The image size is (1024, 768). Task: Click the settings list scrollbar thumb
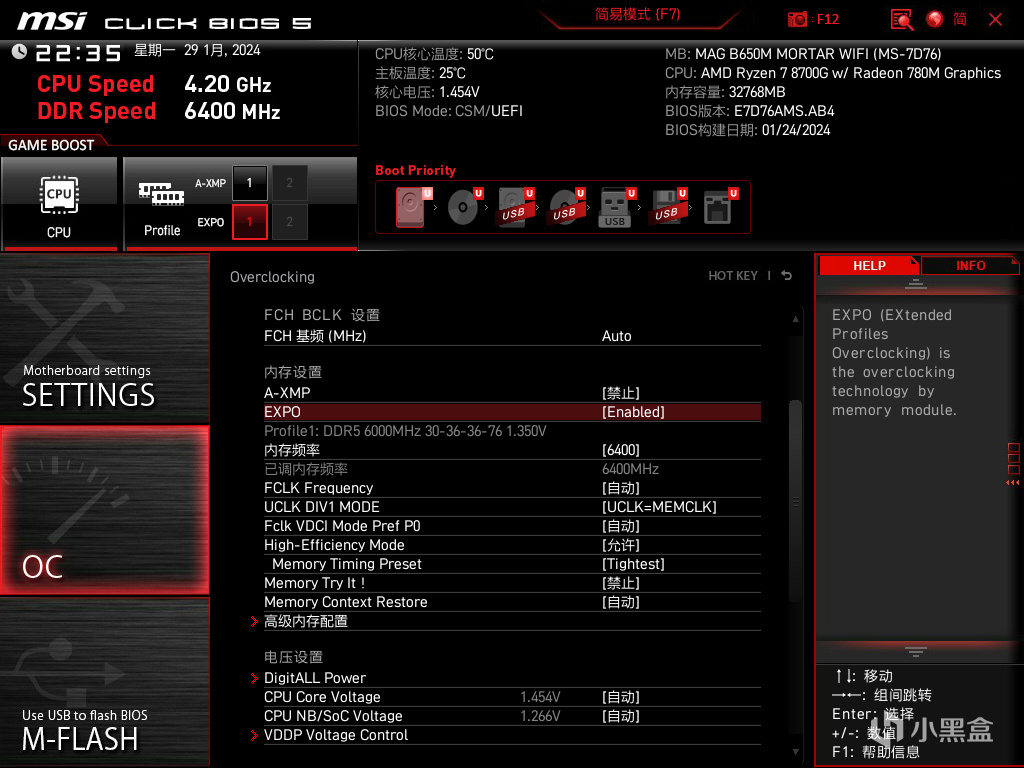click(795, 502)
